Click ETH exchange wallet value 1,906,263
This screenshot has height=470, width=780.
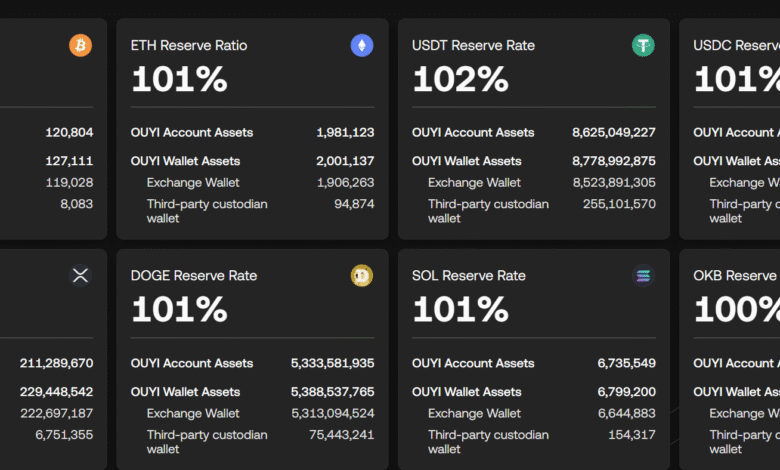pyautogui.click(x=345, y=183)
